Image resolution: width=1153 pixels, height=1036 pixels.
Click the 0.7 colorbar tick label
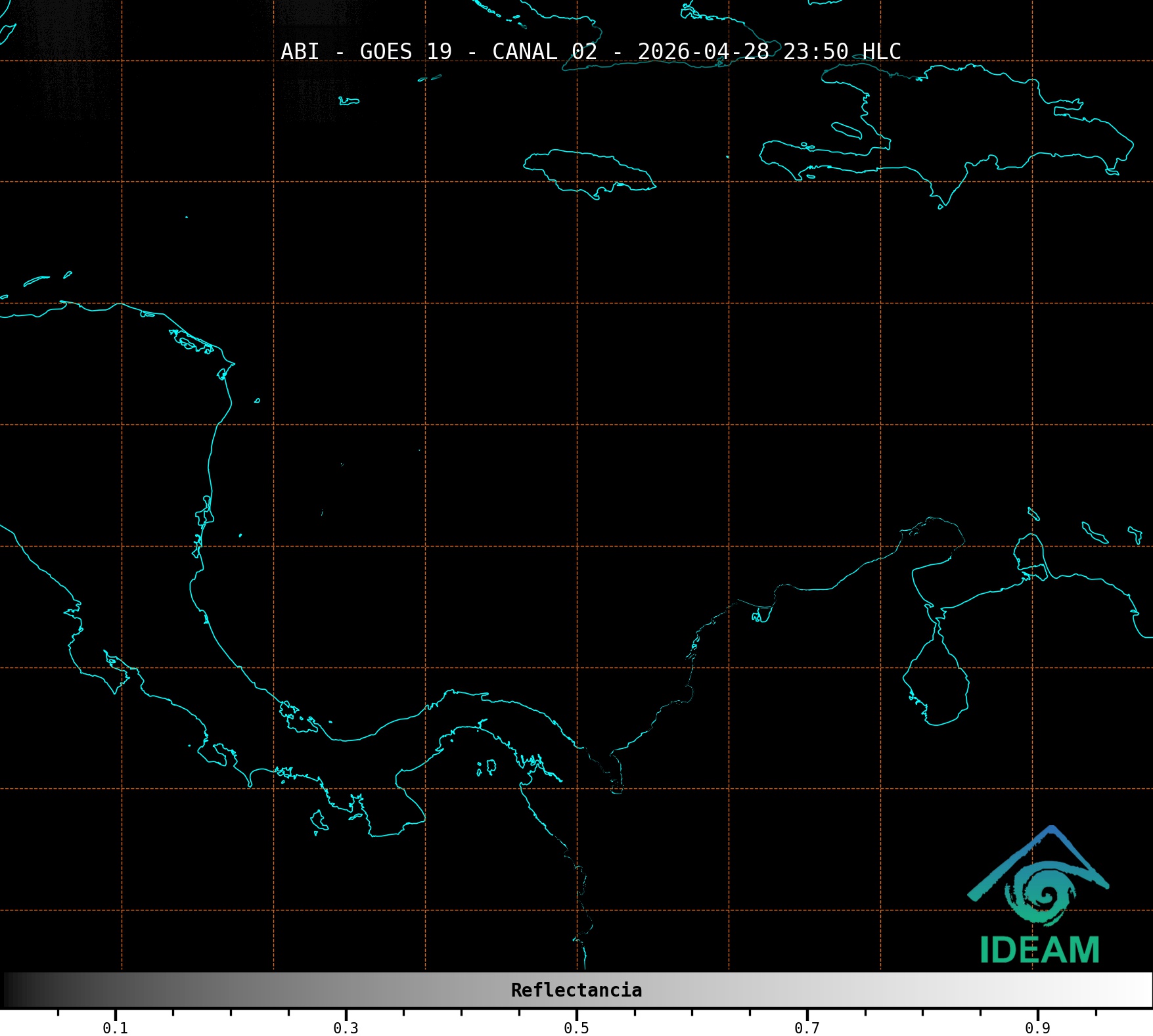807,1028
